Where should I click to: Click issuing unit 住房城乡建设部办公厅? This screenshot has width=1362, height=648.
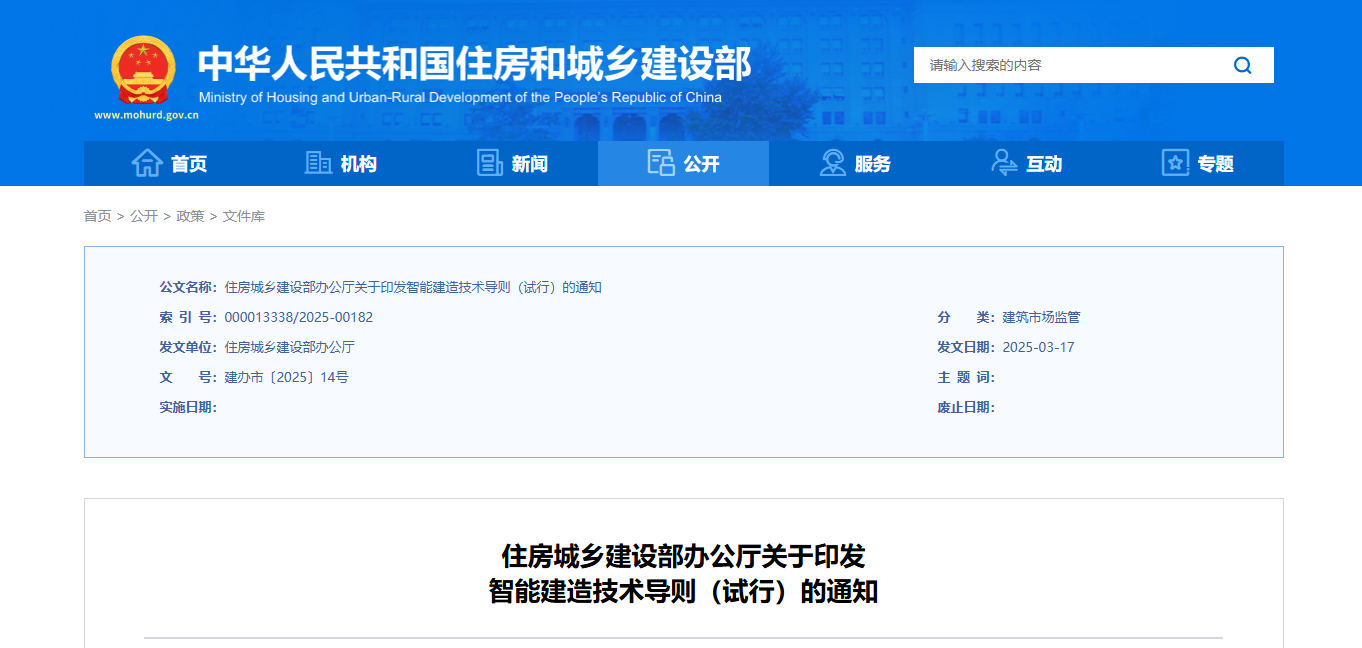289,347
